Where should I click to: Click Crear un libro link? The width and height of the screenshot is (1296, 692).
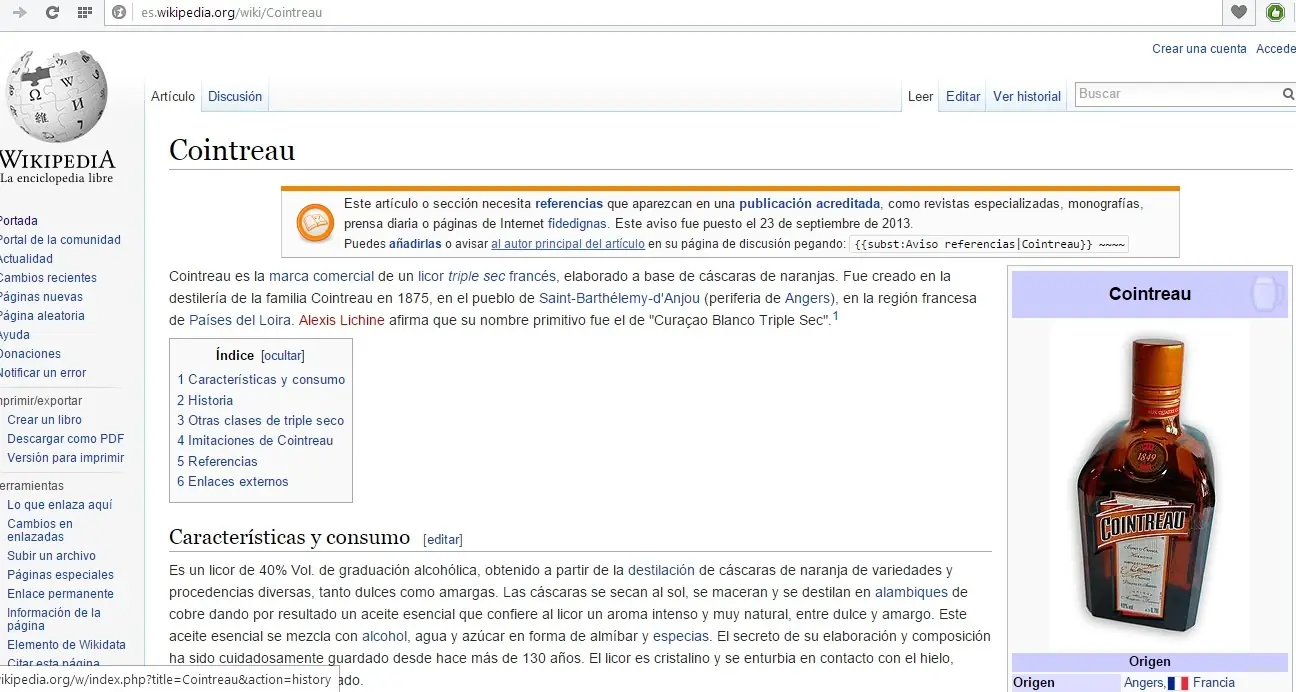pos(45,420)
